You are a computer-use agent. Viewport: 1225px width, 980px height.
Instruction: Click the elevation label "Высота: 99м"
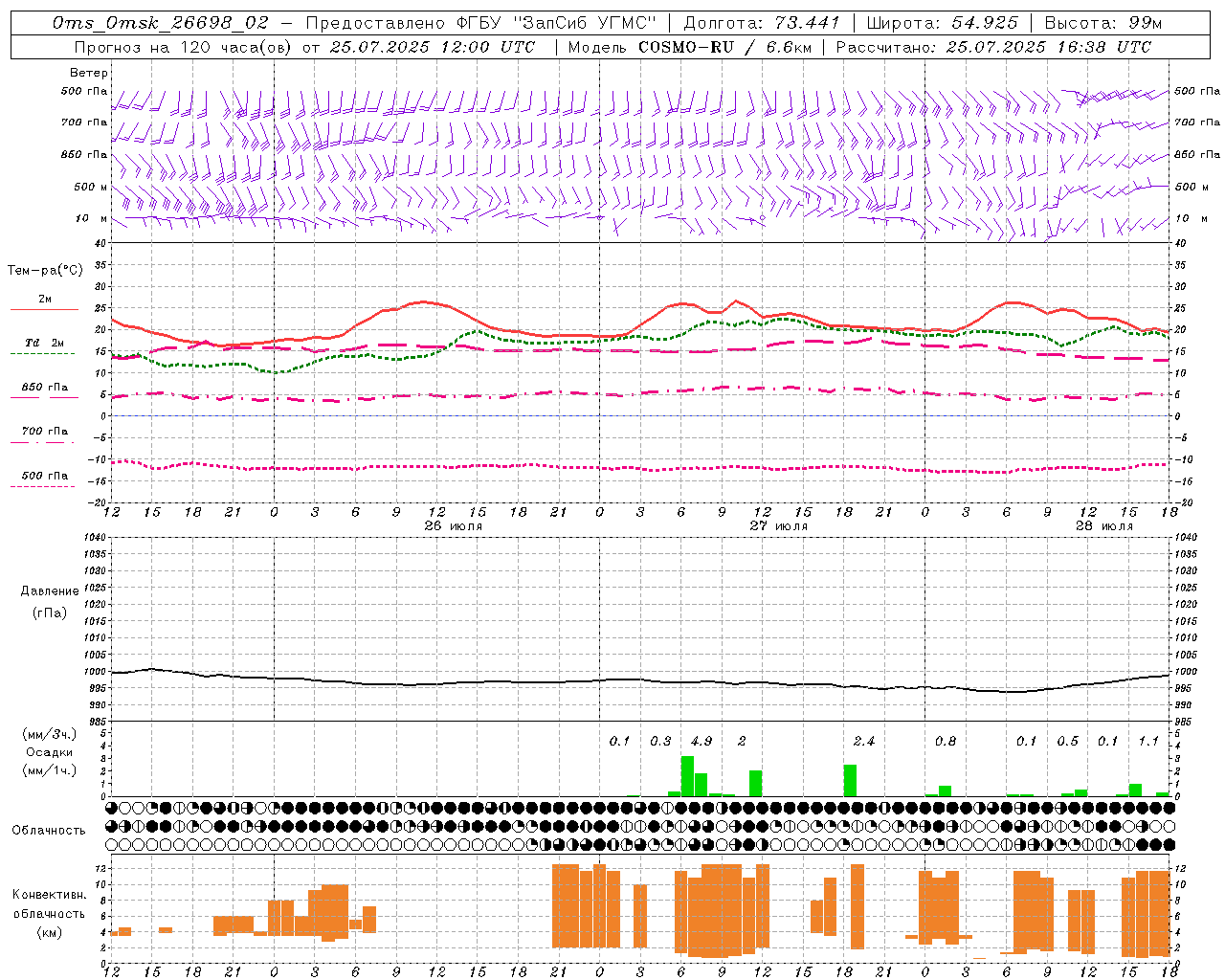tap(1103, 23)
